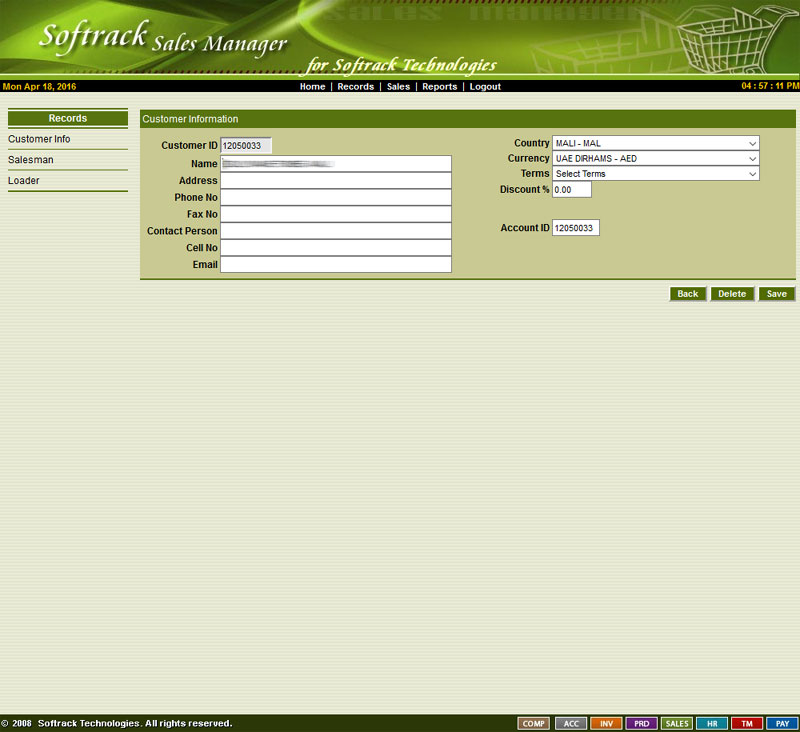The height and width of the screenshot is (732, 800).
Task: Click the Delete button
Action: (x=732, y=294)
